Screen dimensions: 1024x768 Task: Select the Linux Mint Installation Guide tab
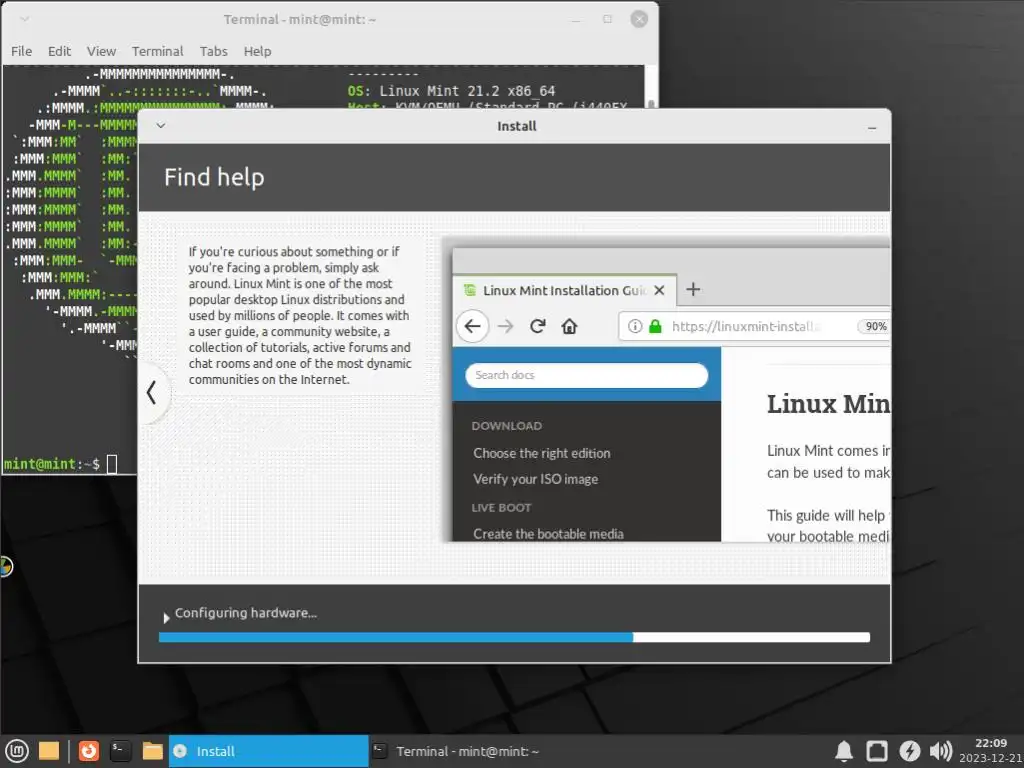pyautogui.click(x=565, y=290)
